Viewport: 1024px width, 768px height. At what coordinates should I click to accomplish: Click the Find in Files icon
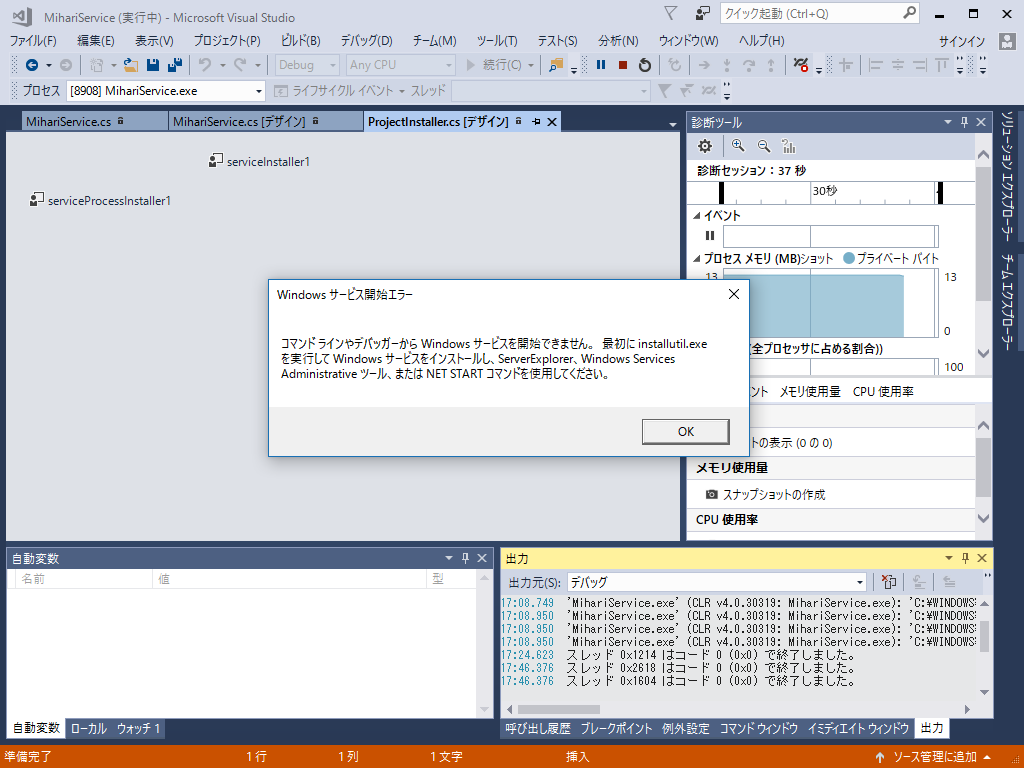pyautogui.click(x=556, y=65)
